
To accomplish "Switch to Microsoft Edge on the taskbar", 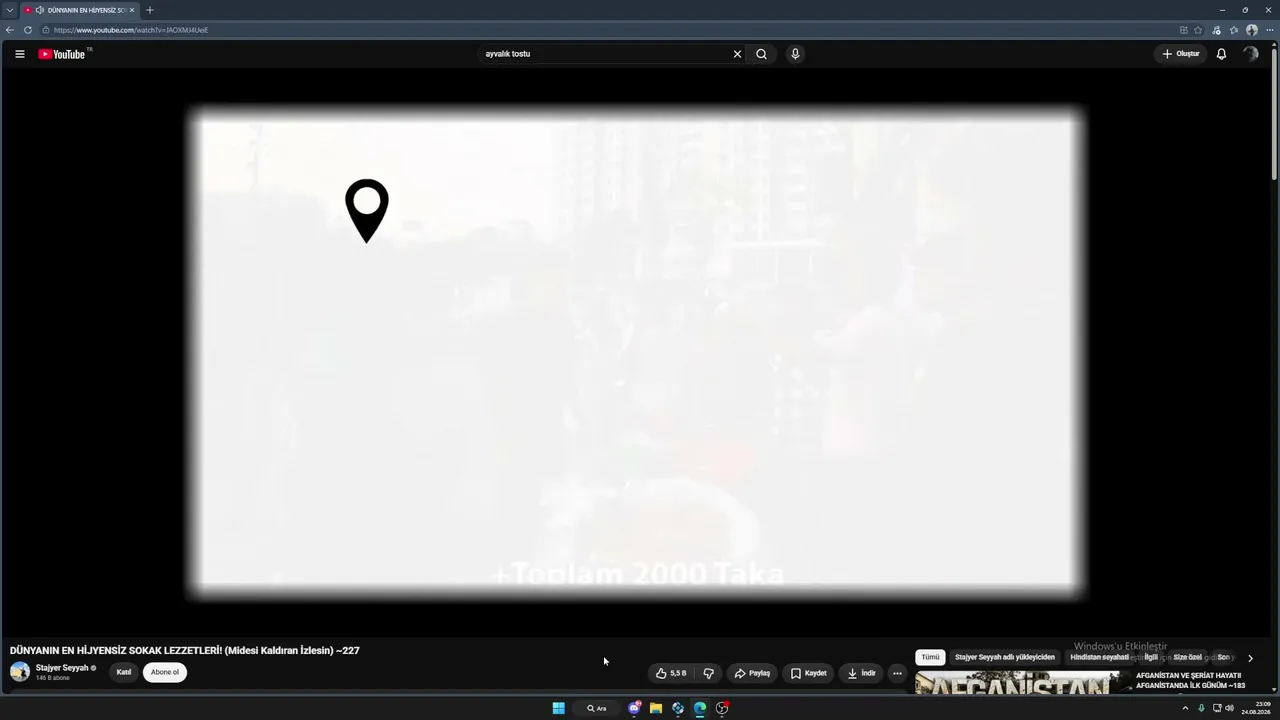I will click(700, 708).
